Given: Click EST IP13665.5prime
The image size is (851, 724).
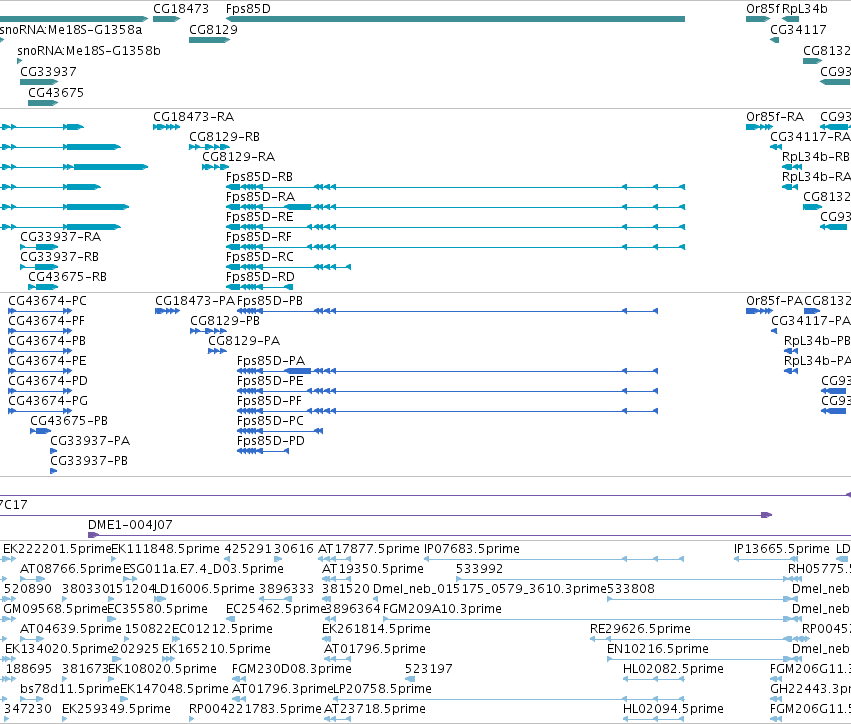Looking at the screenshot, I should [x=782, y=549].
